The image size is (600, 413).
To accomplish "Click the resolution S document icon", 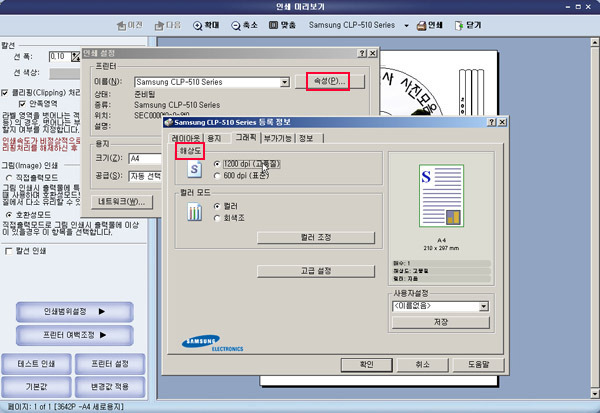I will point(194,169).
